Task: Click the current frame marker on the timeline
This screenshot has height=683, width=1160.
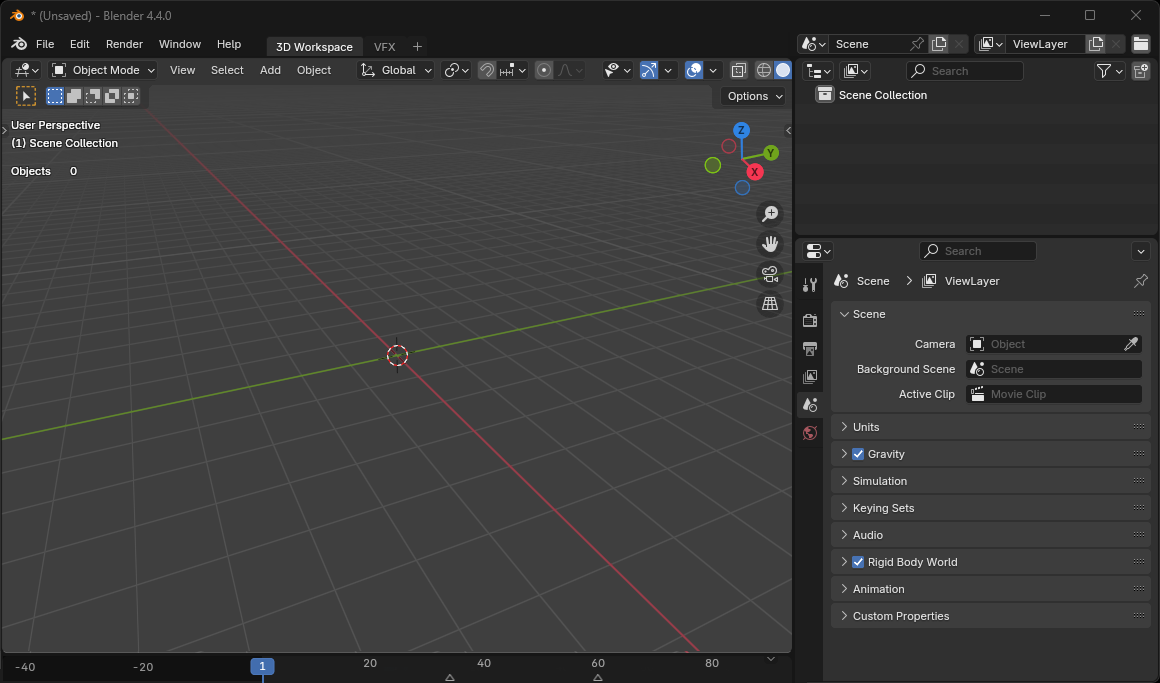Action: tap(262, 666)
